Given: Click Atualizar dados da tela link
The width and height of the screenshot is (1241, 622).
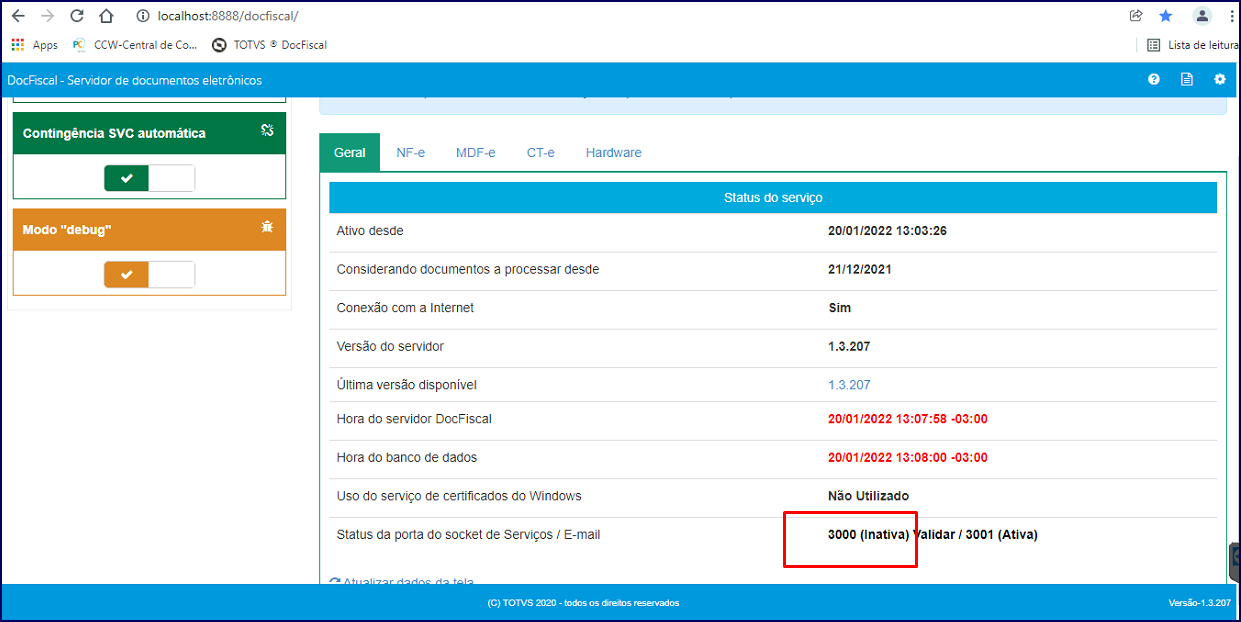Looking at the screenshot, I should point(402,582).
